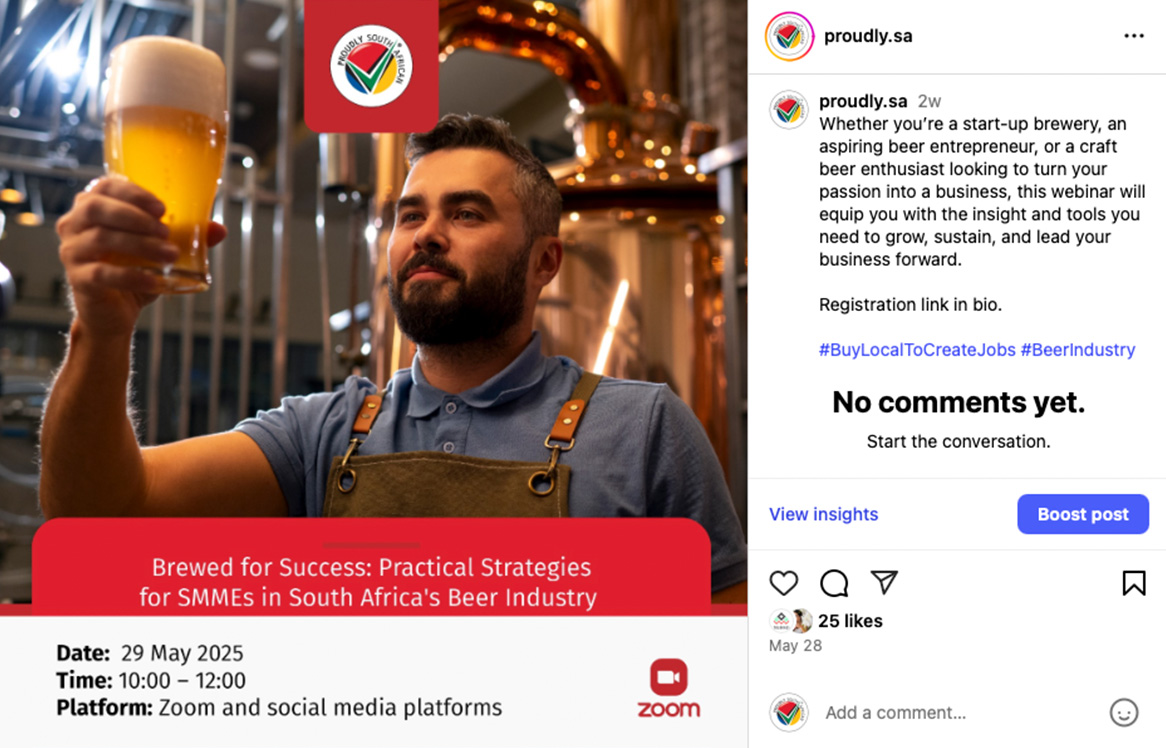Click in the Add a comment field

coord(959,712)
